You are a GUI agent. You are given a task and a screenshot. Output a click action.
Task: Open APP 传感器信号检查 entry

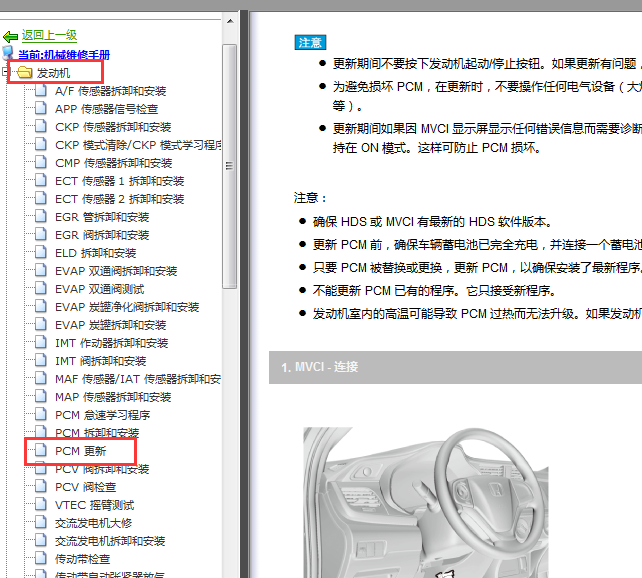106,109
